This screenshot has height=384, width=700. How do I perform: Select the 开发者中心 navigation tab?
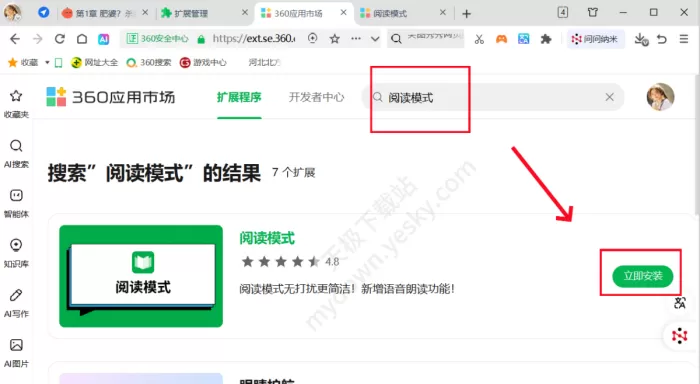(317, 97)
